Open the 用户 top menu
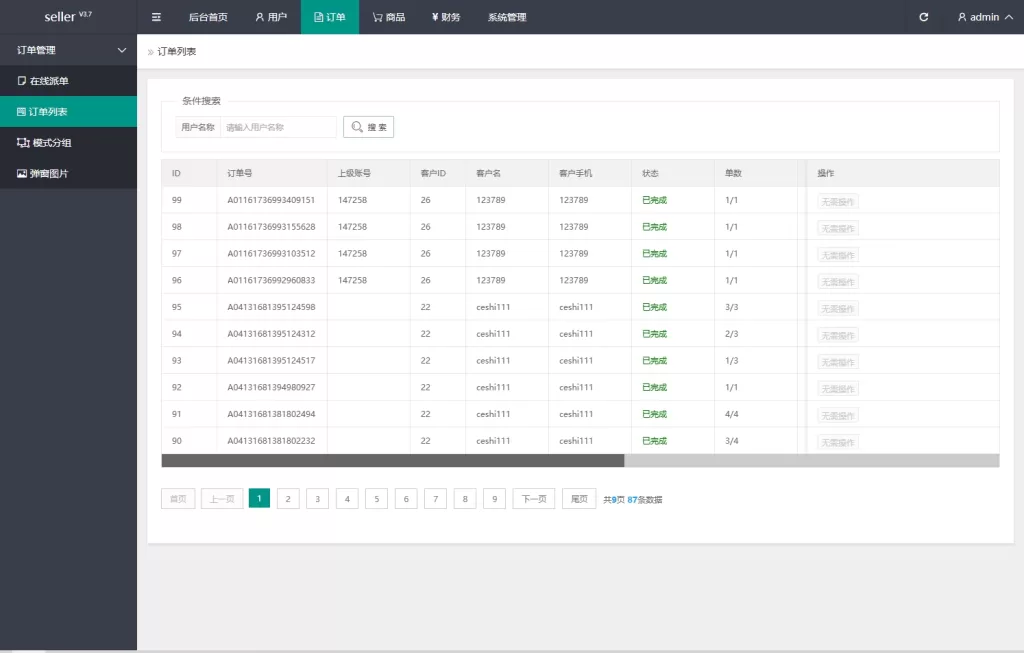Screen dimensions: 1024x653 pos(271,17)
